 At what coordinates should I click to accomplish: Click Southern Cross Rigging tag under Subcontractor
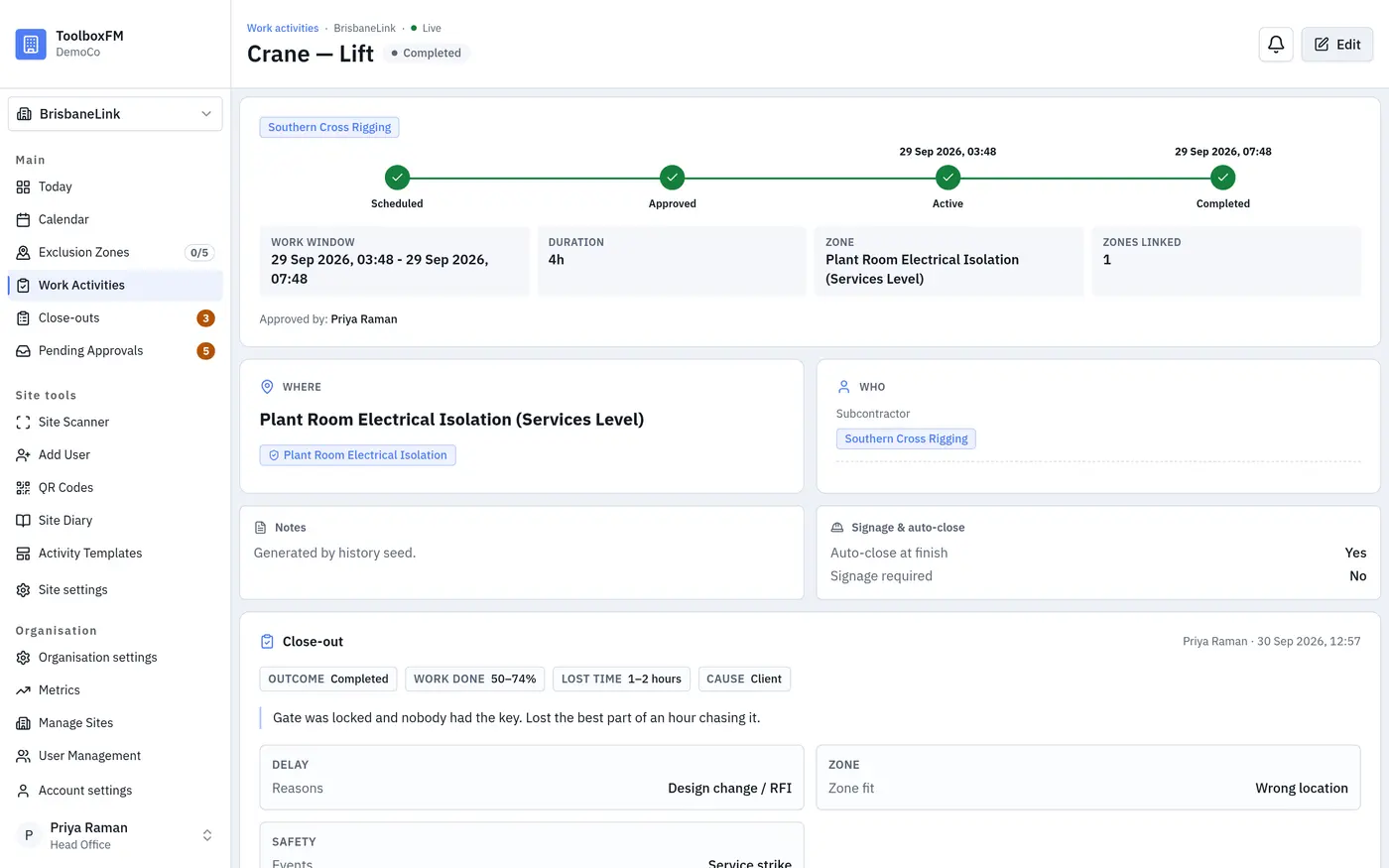pyautogui.click(x=906, y=438)
